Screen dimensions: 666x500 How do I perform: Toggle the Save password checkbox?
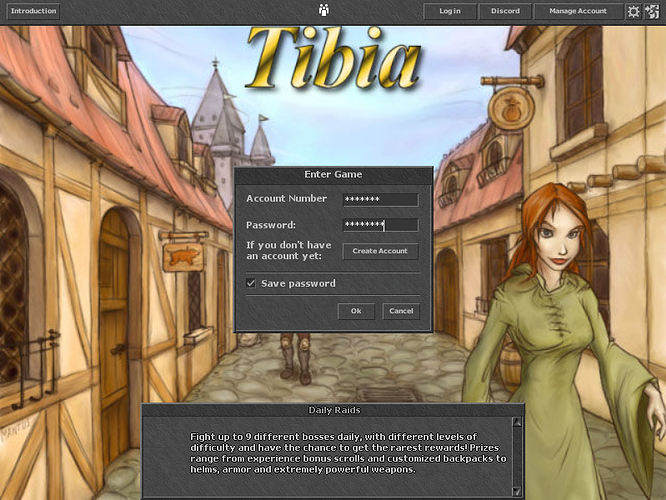click(x=251, y=284)
